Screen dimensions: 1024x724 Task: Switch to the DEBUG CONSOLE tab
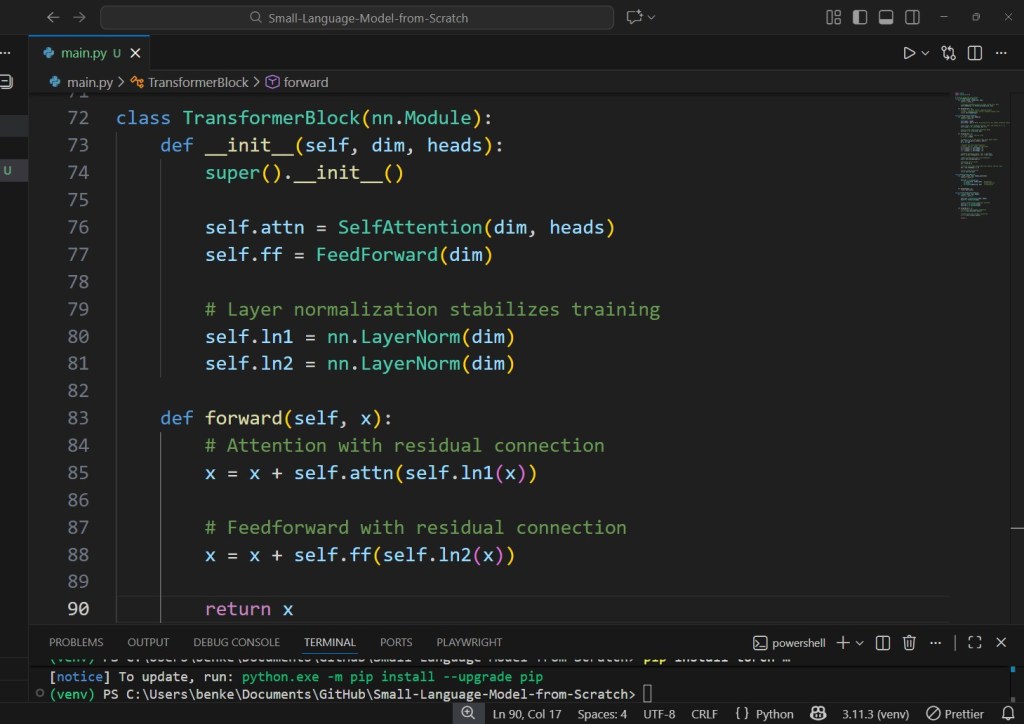tap(236, 642)
